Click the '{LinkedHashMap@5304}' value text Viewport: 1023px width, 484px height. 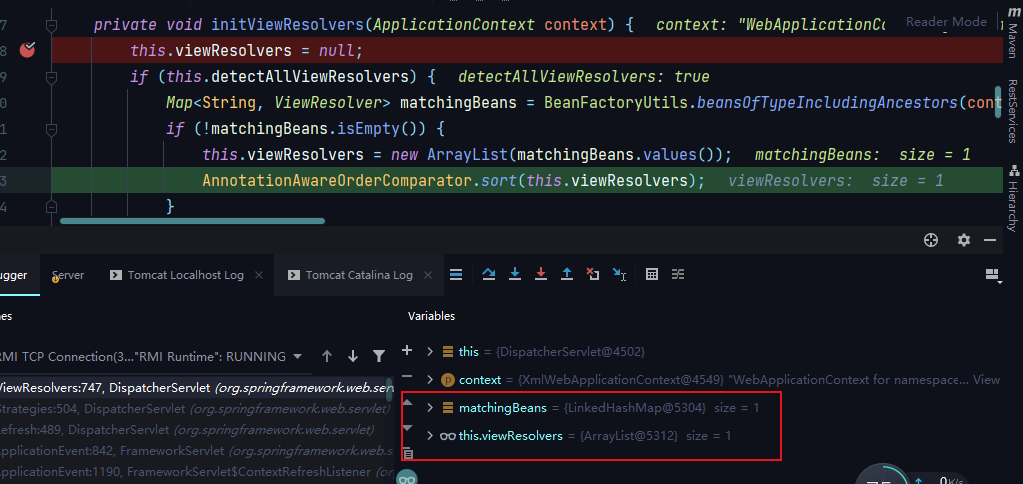[x=636, y=408]
